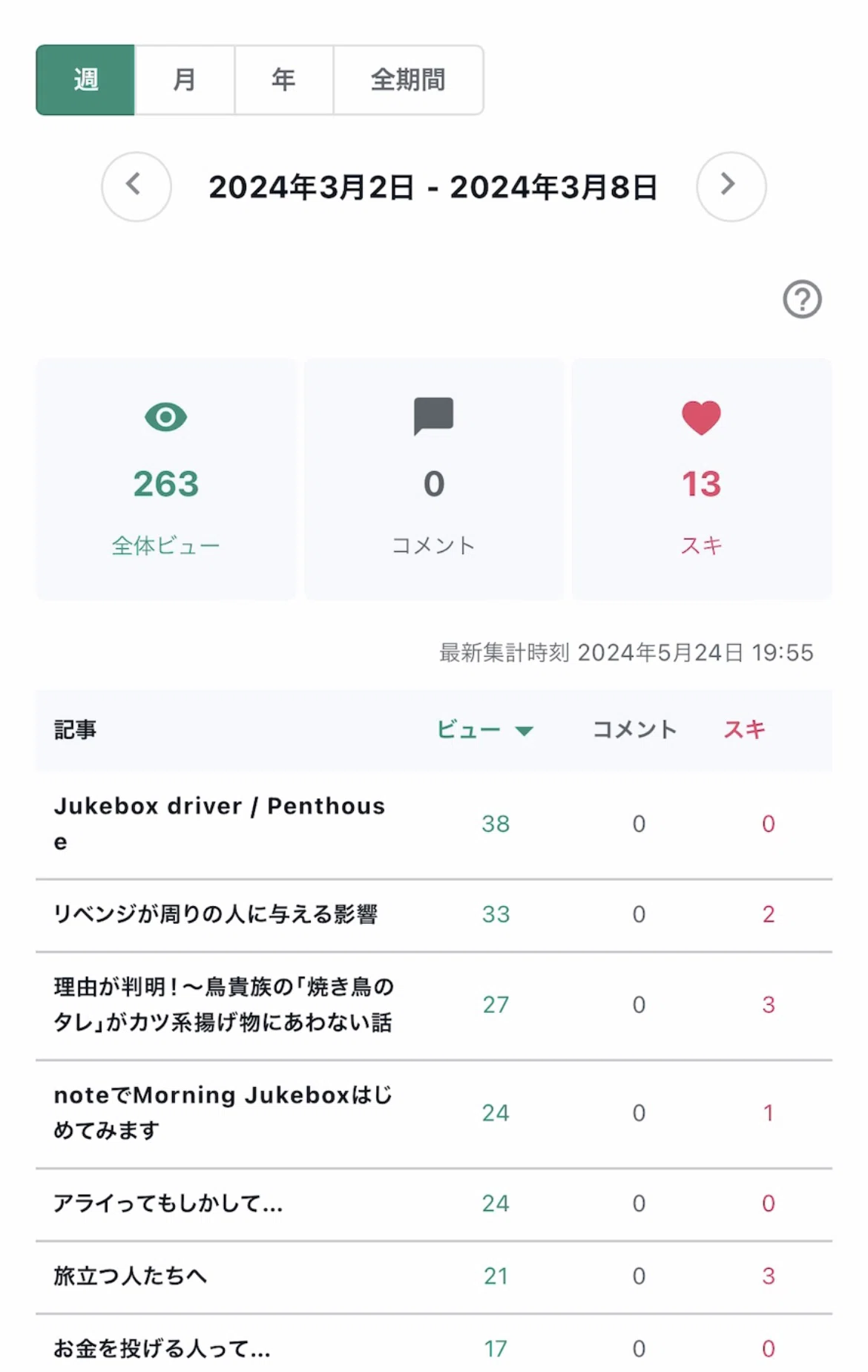Click the comment bubble icon
Image resolution: width=868 pixels, height=1372 pixels.
[433, 416]
